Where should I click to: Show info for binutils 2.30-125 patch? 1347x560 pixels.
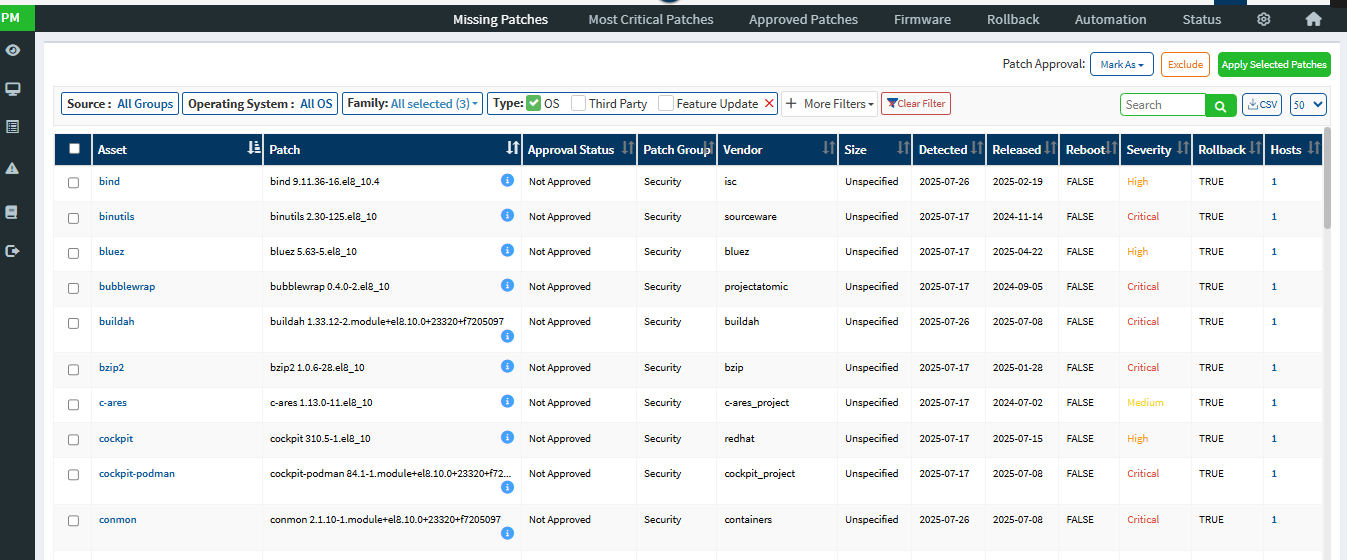coord(507,215)
